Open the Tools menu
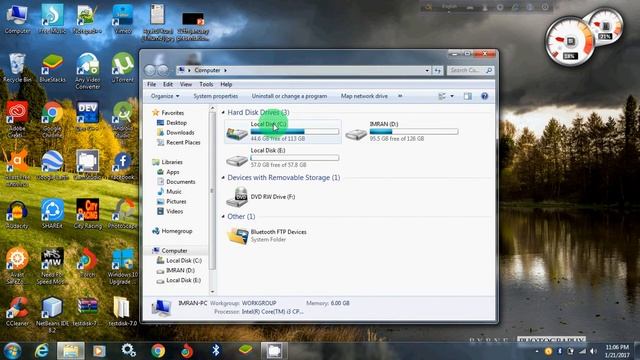Screen dimensions: 640x360 click(x=206, y=84)
